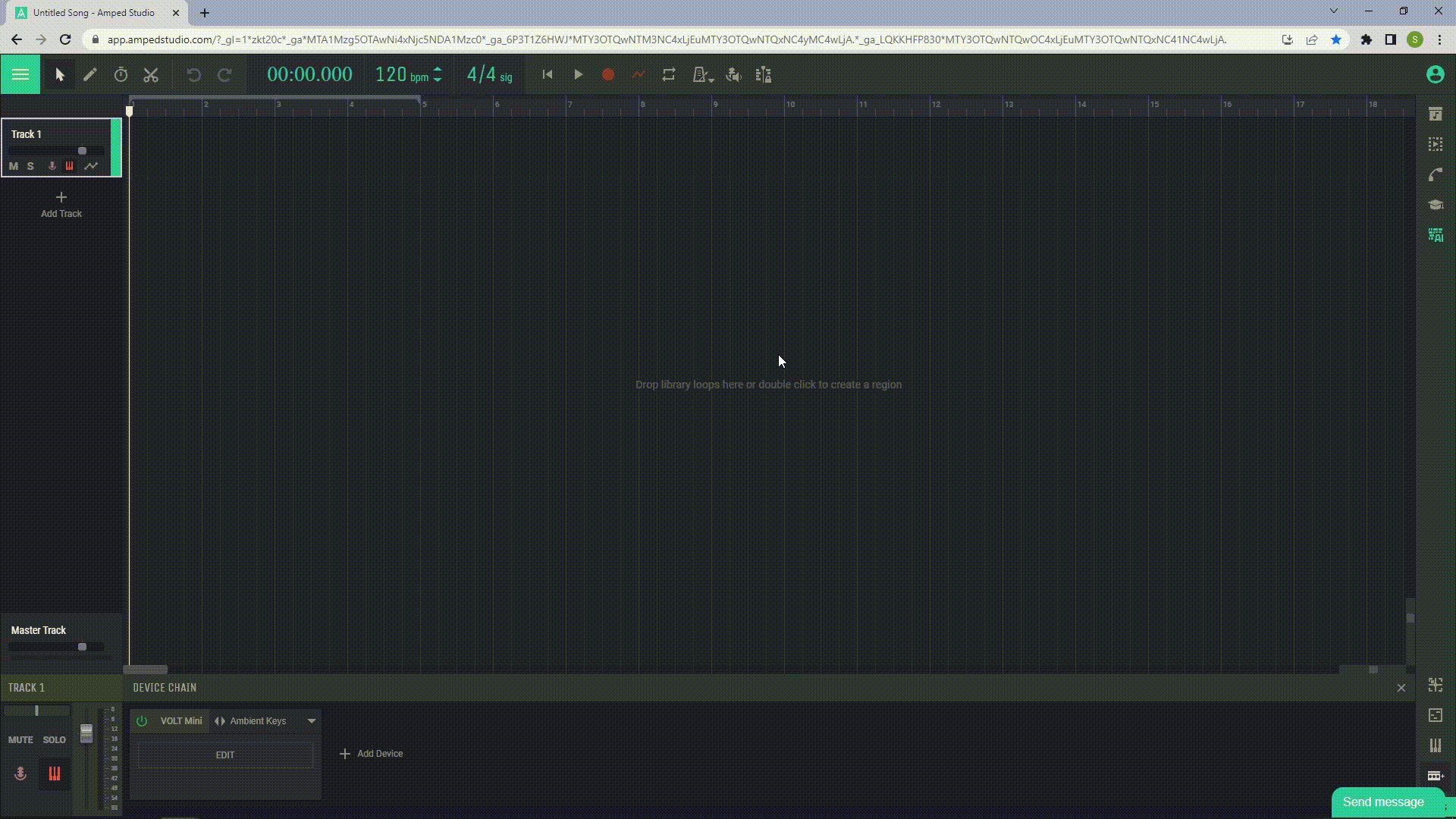Image resolution: width=1456 pixels, height=819 pixels.
Task: Expand the Ambient Keys instrument dropdown
Action: [x=311, y=720]
